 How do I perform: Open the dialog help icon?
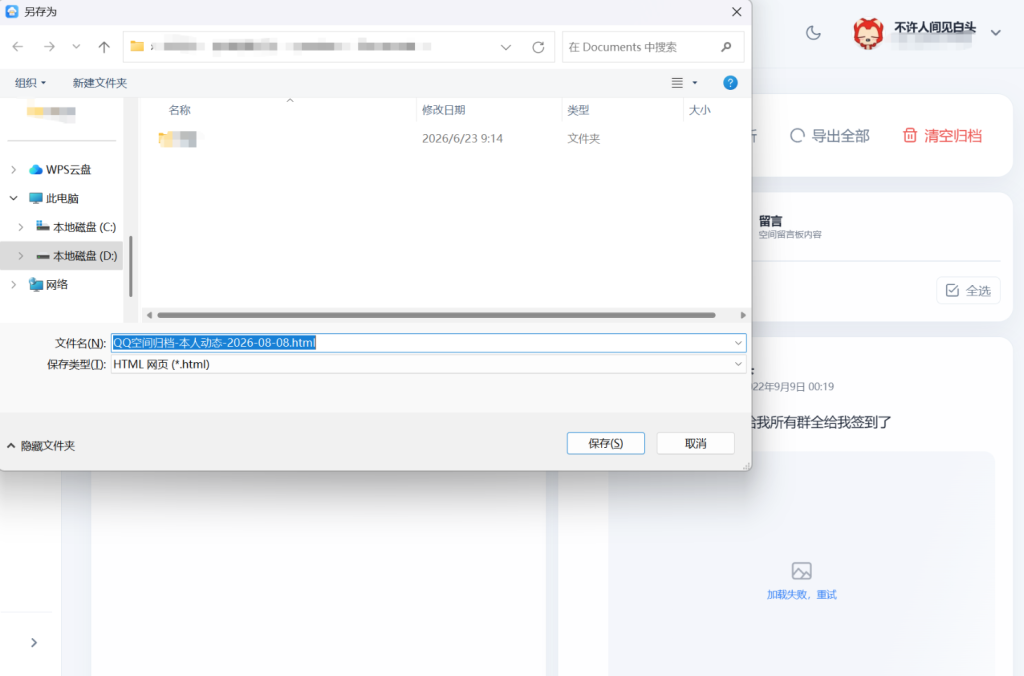click(x=730, y=83)
